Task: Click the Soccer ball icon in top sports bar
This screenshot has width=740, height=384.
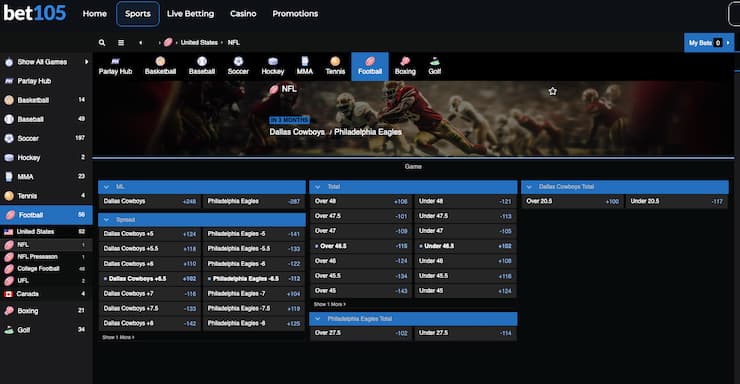Action: (238, 61)
